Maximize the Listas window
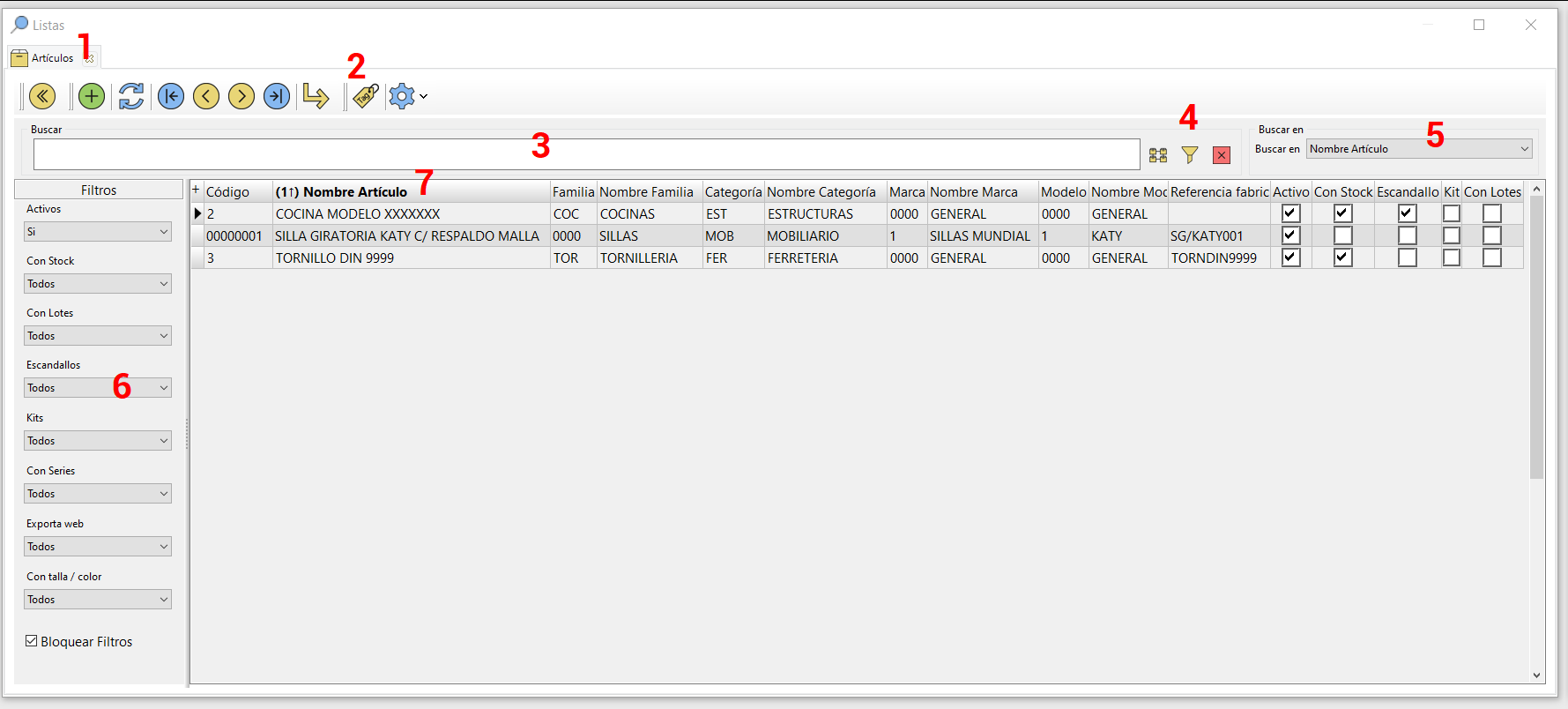The image size is (1568, 709). tap(1479, 25)
